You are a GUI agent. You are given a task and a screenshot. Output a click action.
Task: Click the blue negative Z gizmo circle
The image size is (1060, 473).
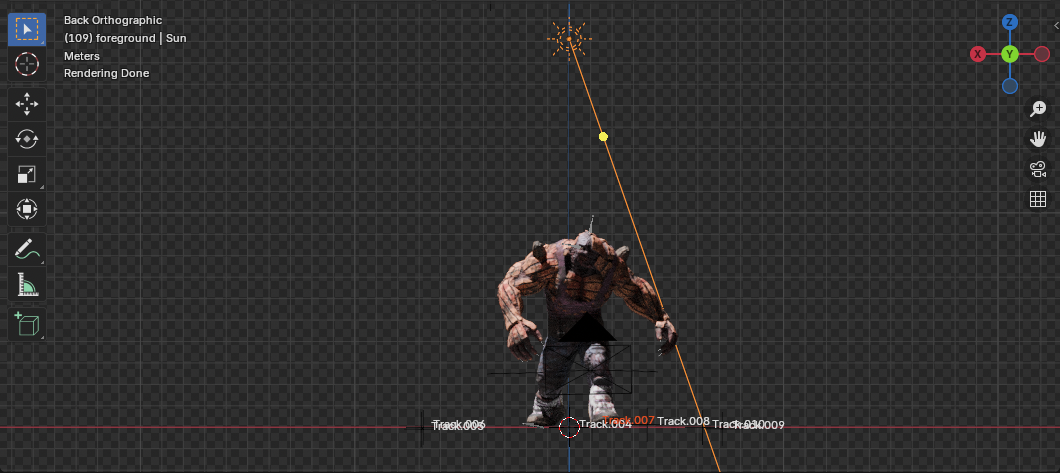[1009, 86]
